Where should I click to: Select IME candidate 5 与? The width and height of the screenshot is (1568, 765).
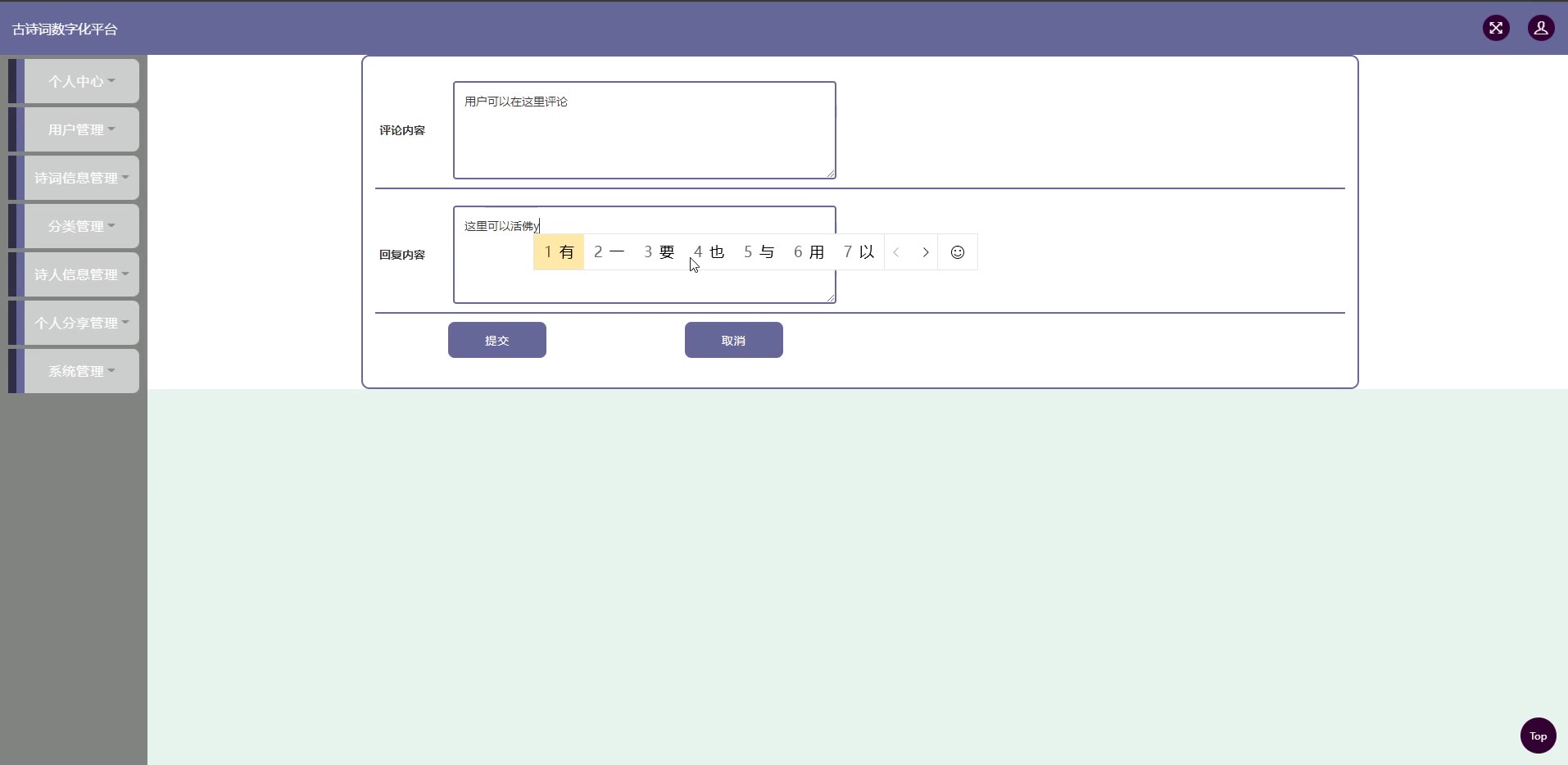pos(759,252)
